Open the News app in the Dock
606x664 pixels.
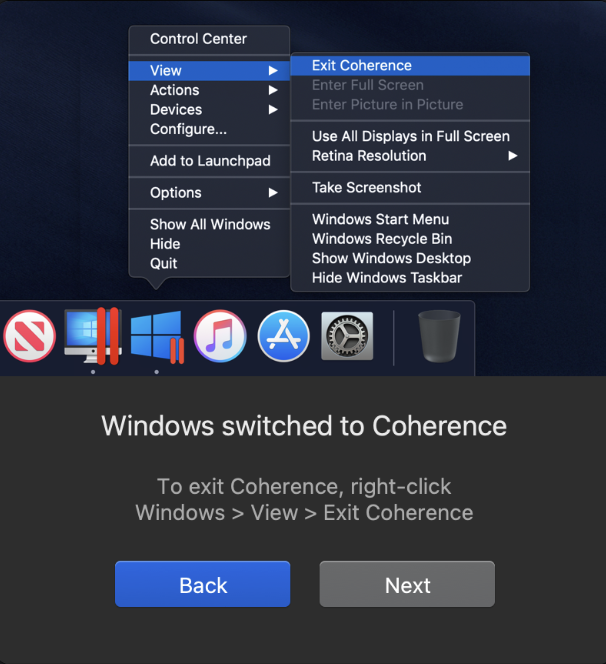click(29, 336)
